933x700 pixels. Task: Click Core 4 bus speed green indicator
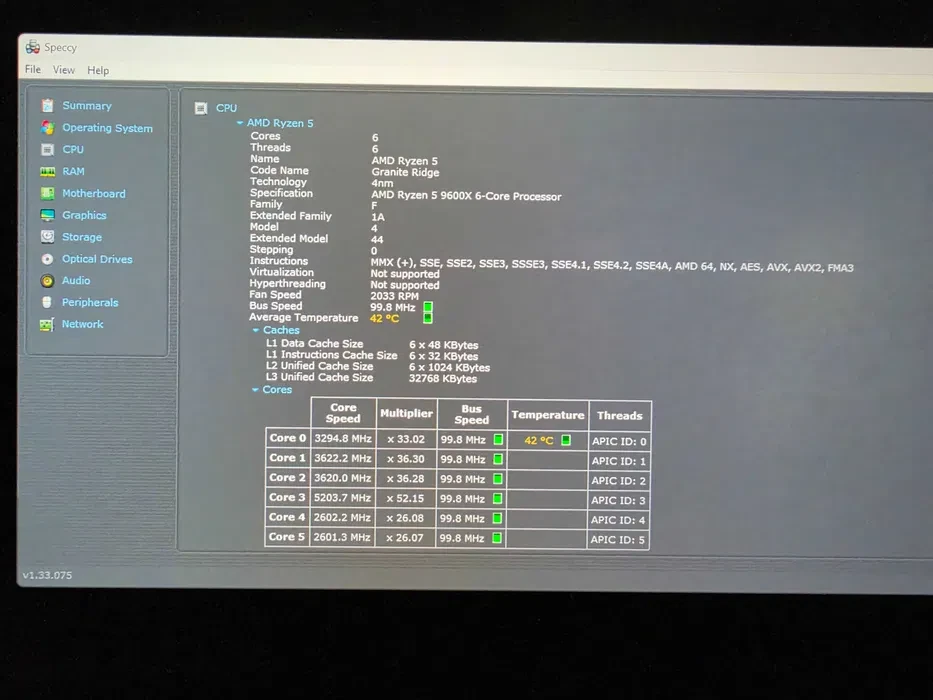pos(497,518)
